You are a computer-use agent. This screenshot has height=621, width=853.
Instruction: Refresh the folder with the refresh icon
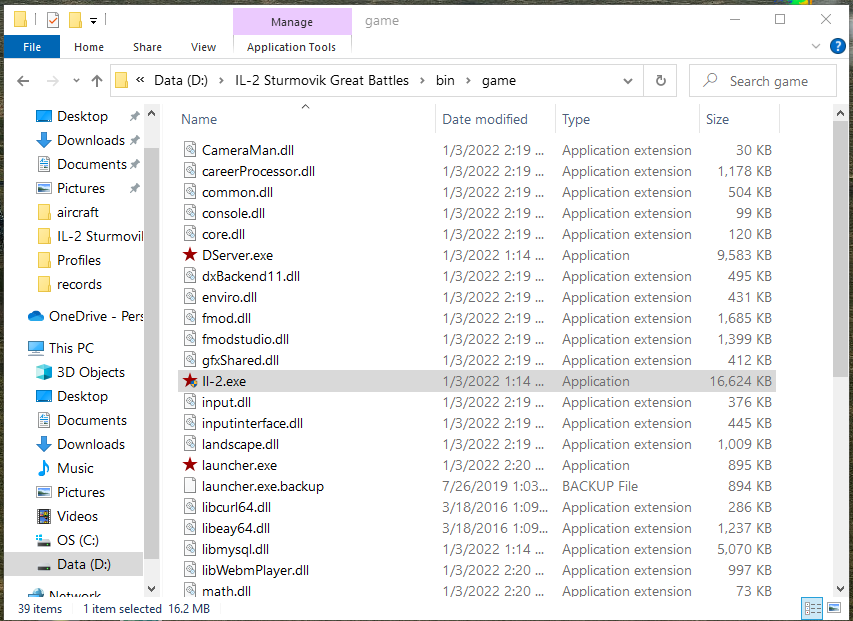[x=659, y=79]
